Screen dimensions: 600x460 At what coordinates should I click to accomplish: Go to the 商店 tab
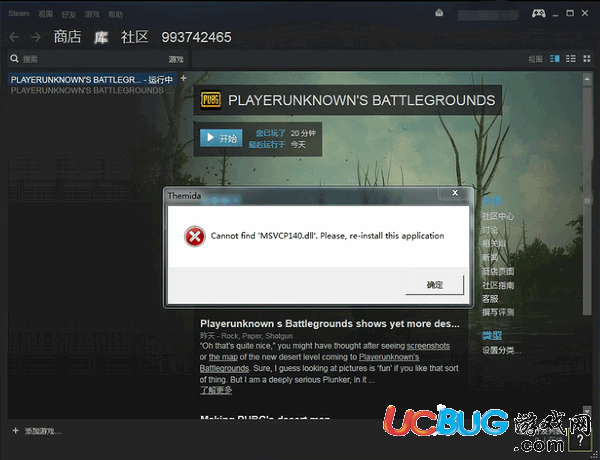click(x=67, y=37)
